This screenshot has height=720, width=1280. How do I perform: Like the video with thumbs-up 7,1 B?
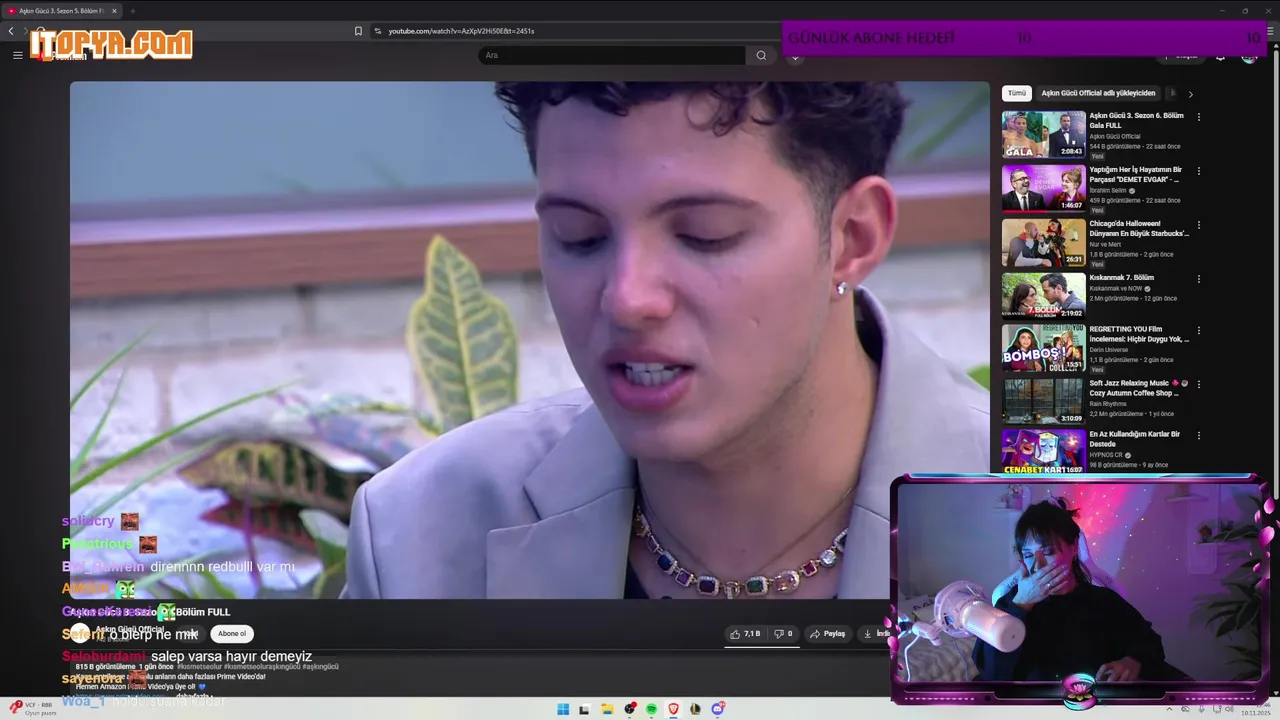745,634
